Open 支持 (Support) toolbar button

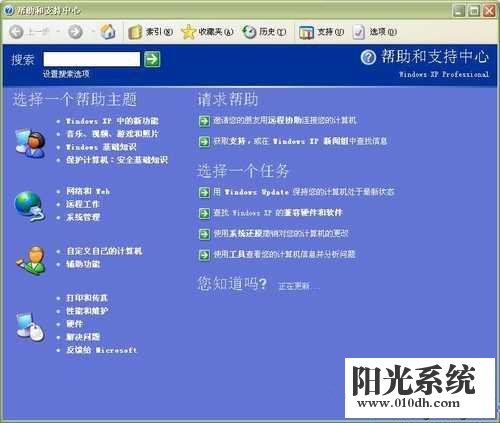321,32
